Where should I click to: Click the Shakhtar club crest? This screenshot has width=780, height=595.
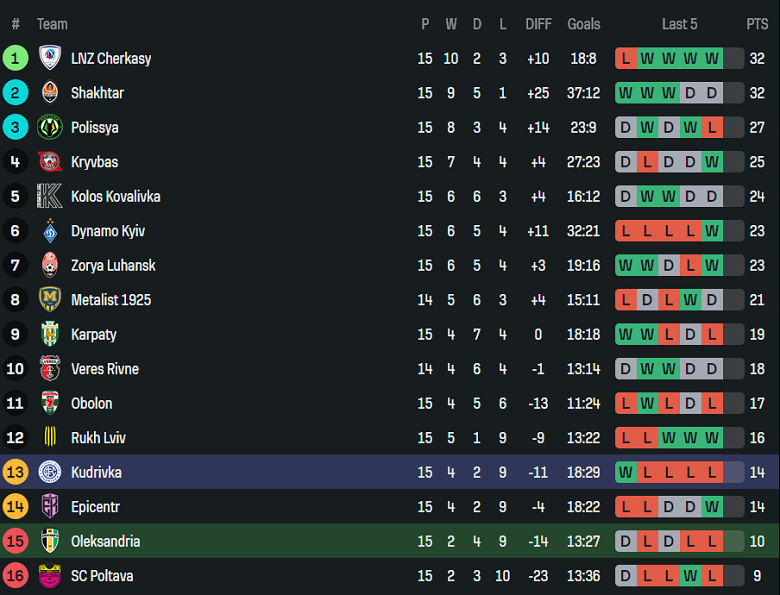[50, 93]
